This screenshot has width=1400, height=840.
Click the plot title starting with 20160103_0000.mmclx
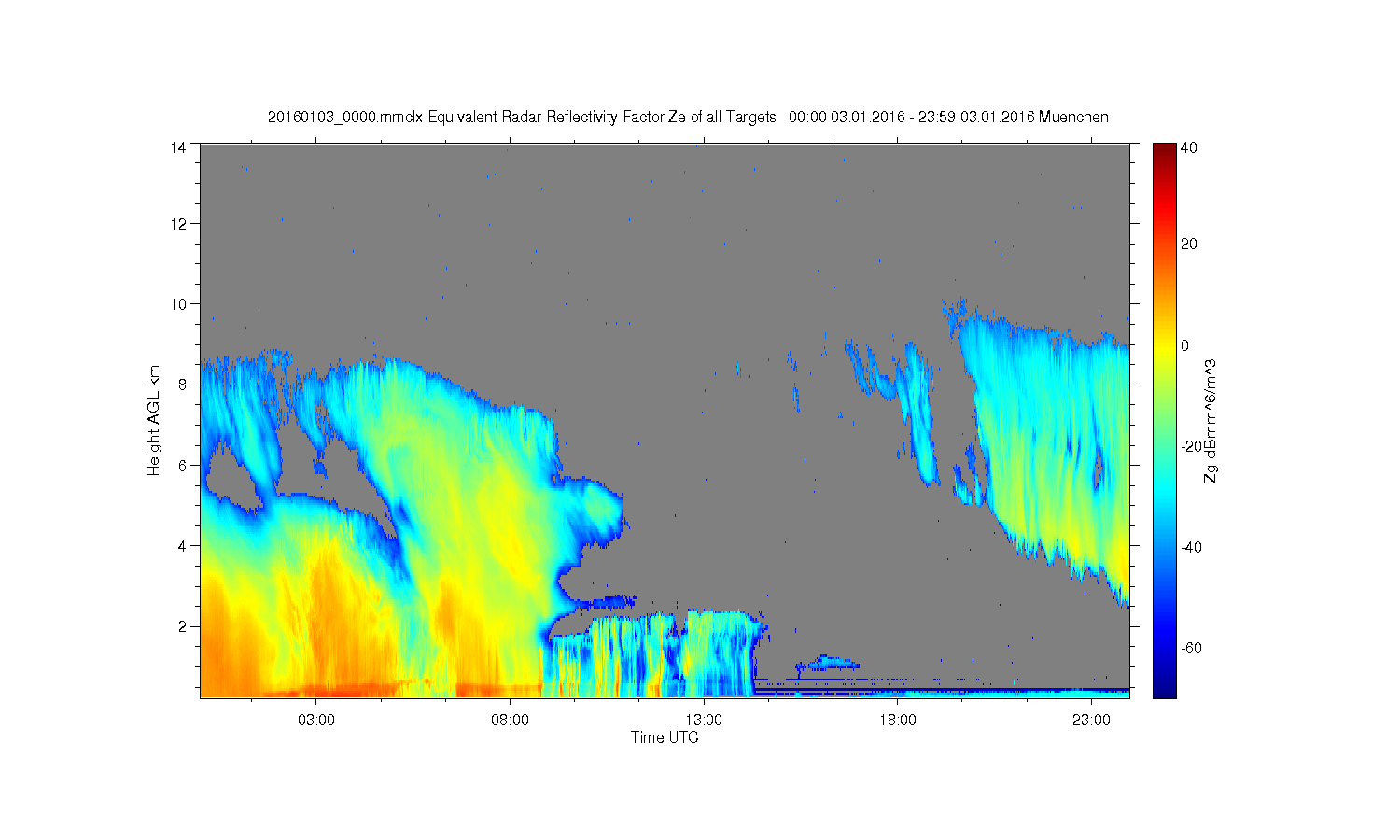[688, 118]
